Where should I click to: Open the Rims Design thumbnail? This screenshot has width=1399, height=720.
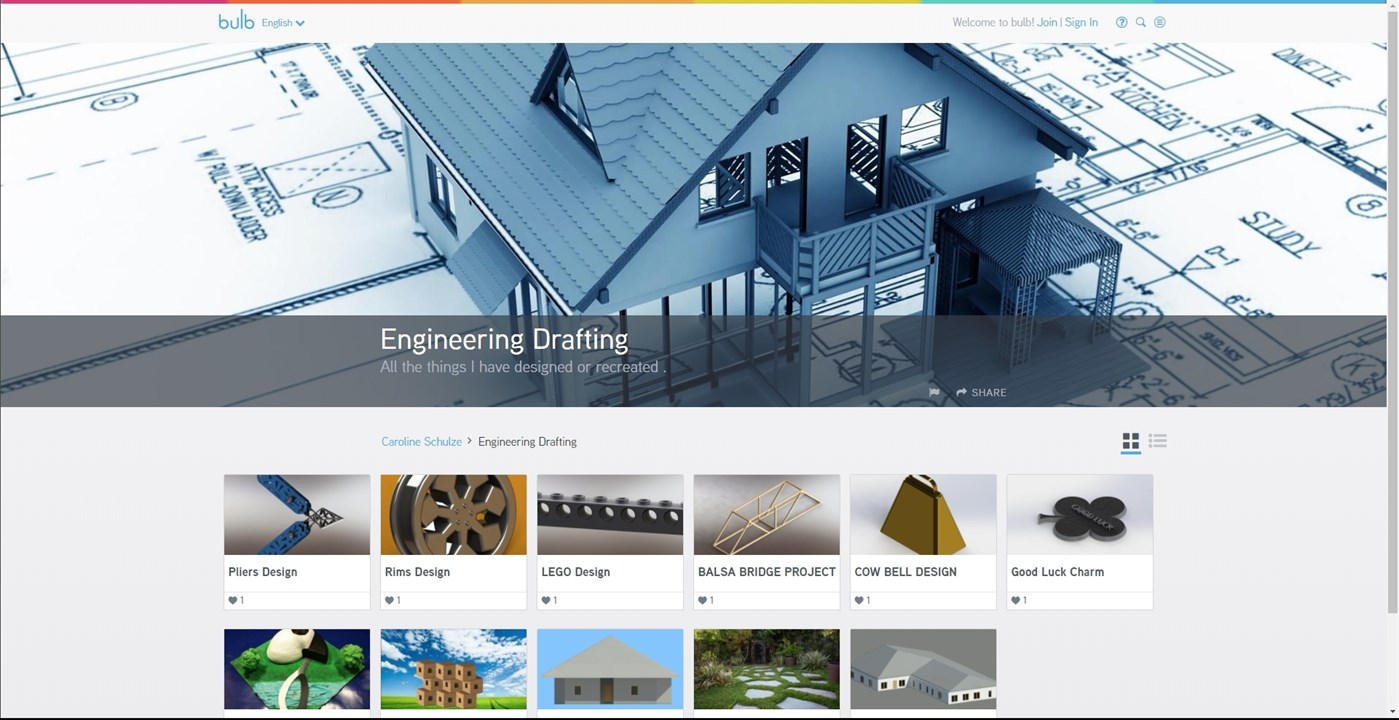(453, 515)
